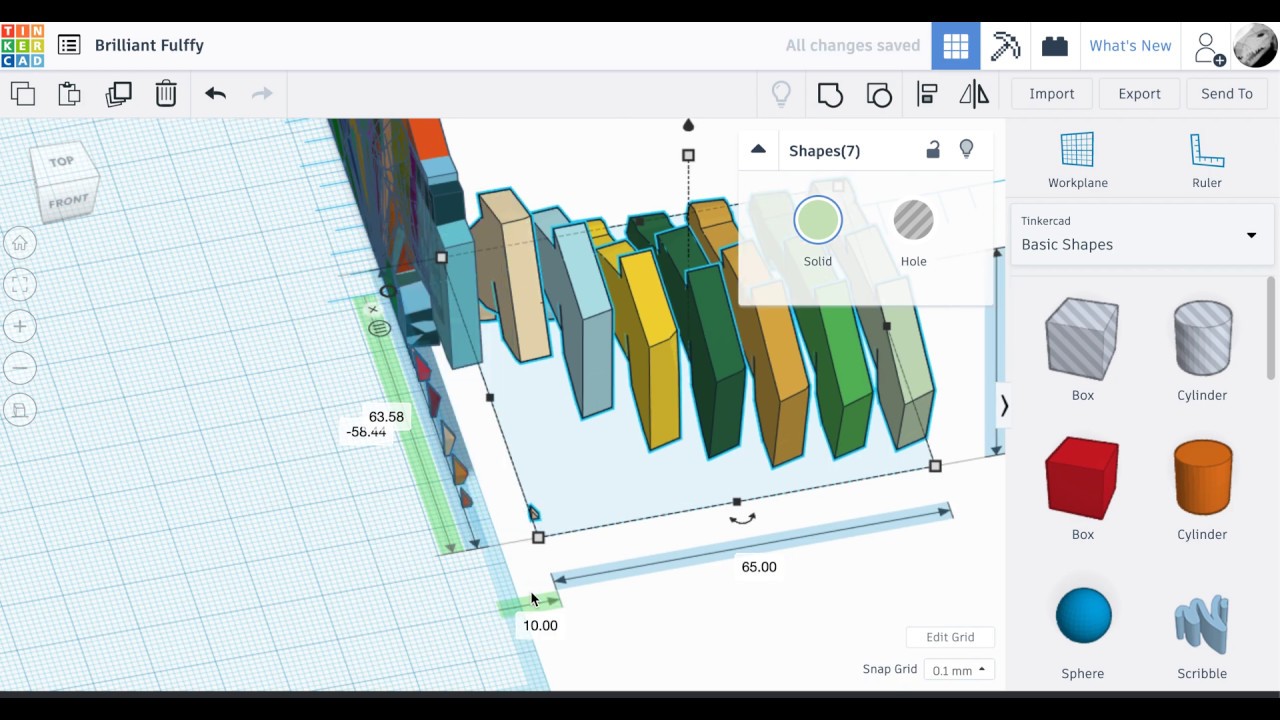Open the Tinkercad logo home link
The image size is (1280, 720).
(x=22, y=45)
